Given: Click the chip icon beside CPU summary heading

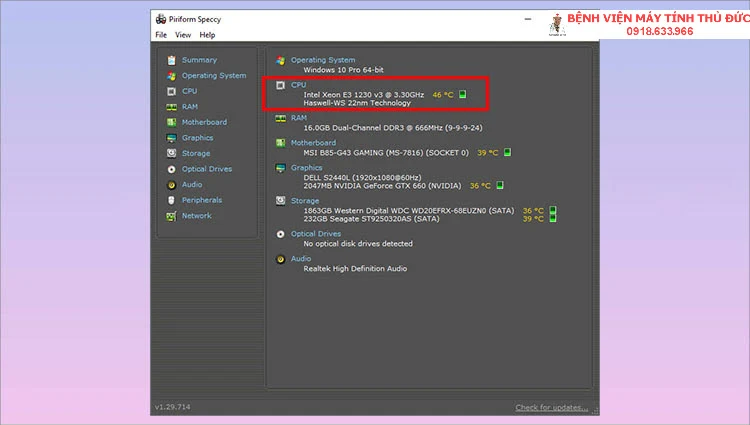Looking at the screenshot, I should tap(281, 86).
